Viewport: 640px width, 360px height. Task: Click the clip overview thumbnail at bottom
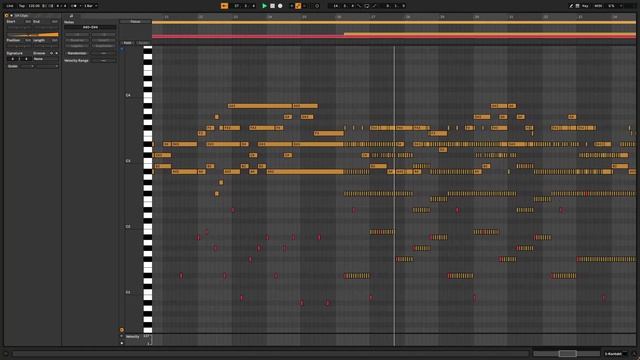[x=567, y=353]
